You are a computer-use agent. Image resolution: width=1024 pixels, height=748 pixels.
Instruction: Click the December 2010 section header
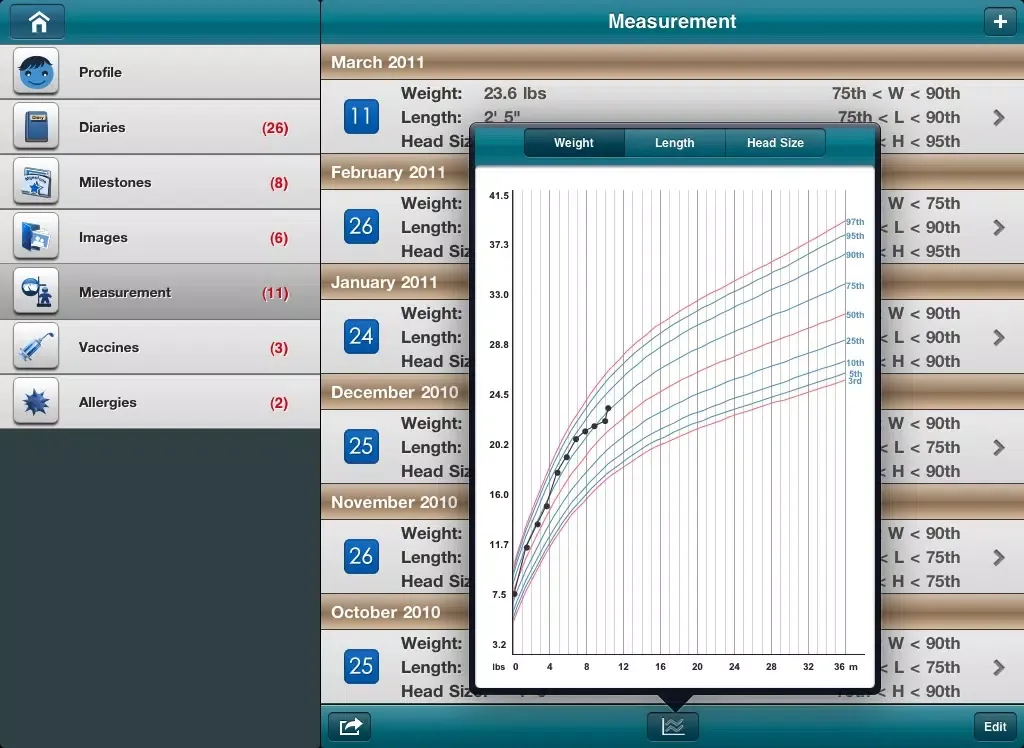(395, 391)
